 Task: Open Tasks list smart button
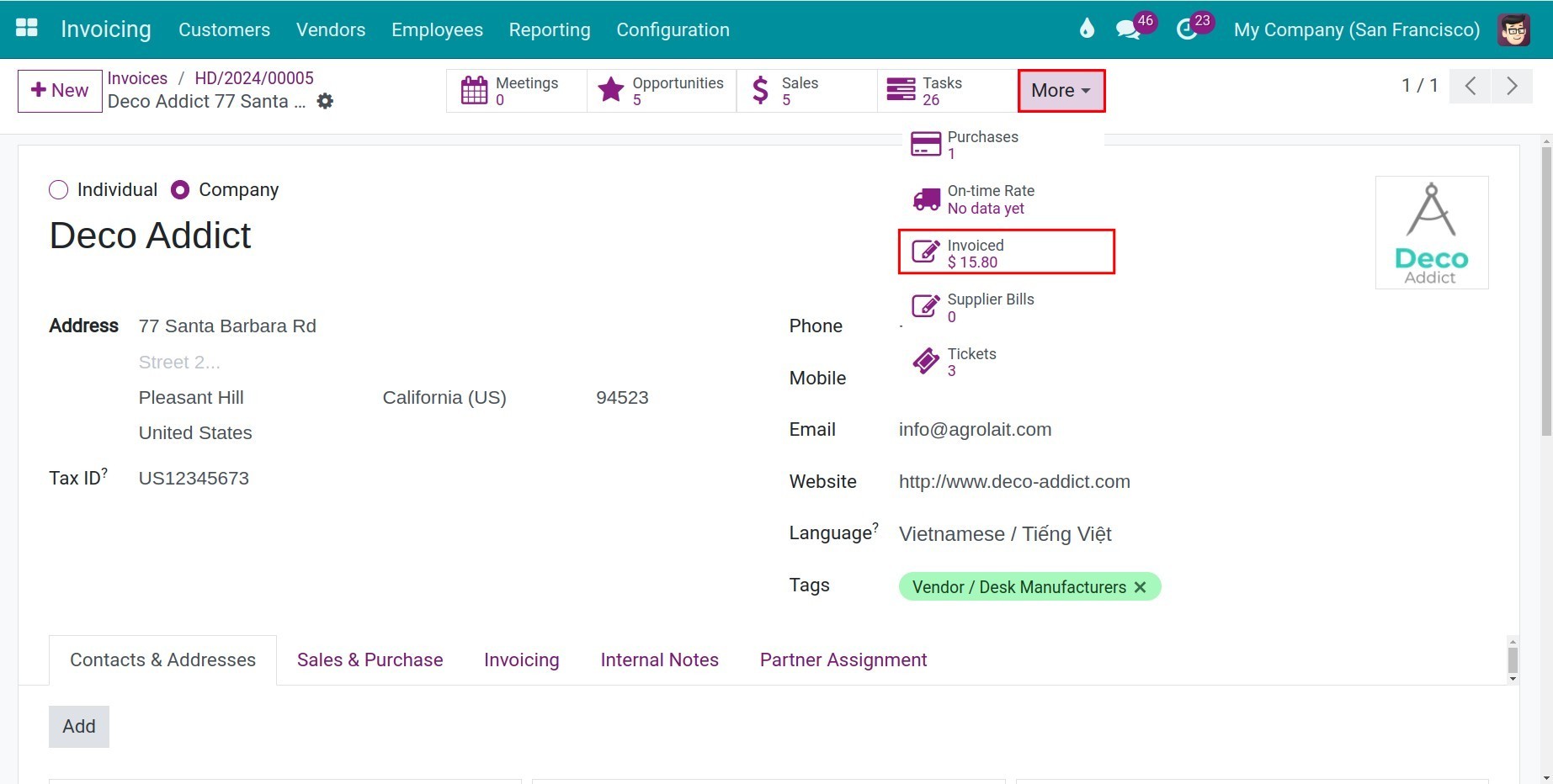pyautogui.click(x=947, y=91)
